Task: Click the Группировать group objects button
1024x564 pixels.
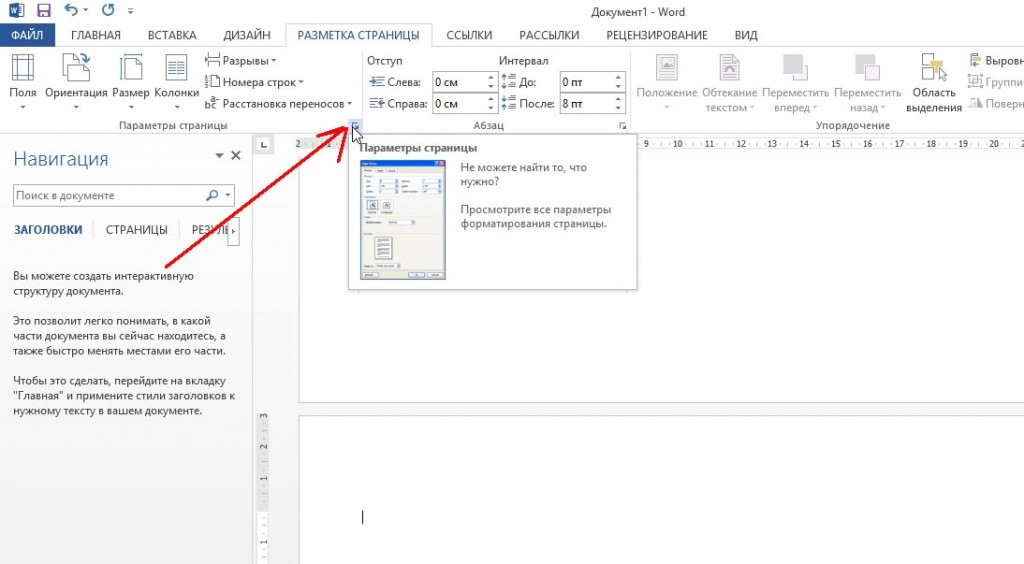Action: click(x=995, y=82)
